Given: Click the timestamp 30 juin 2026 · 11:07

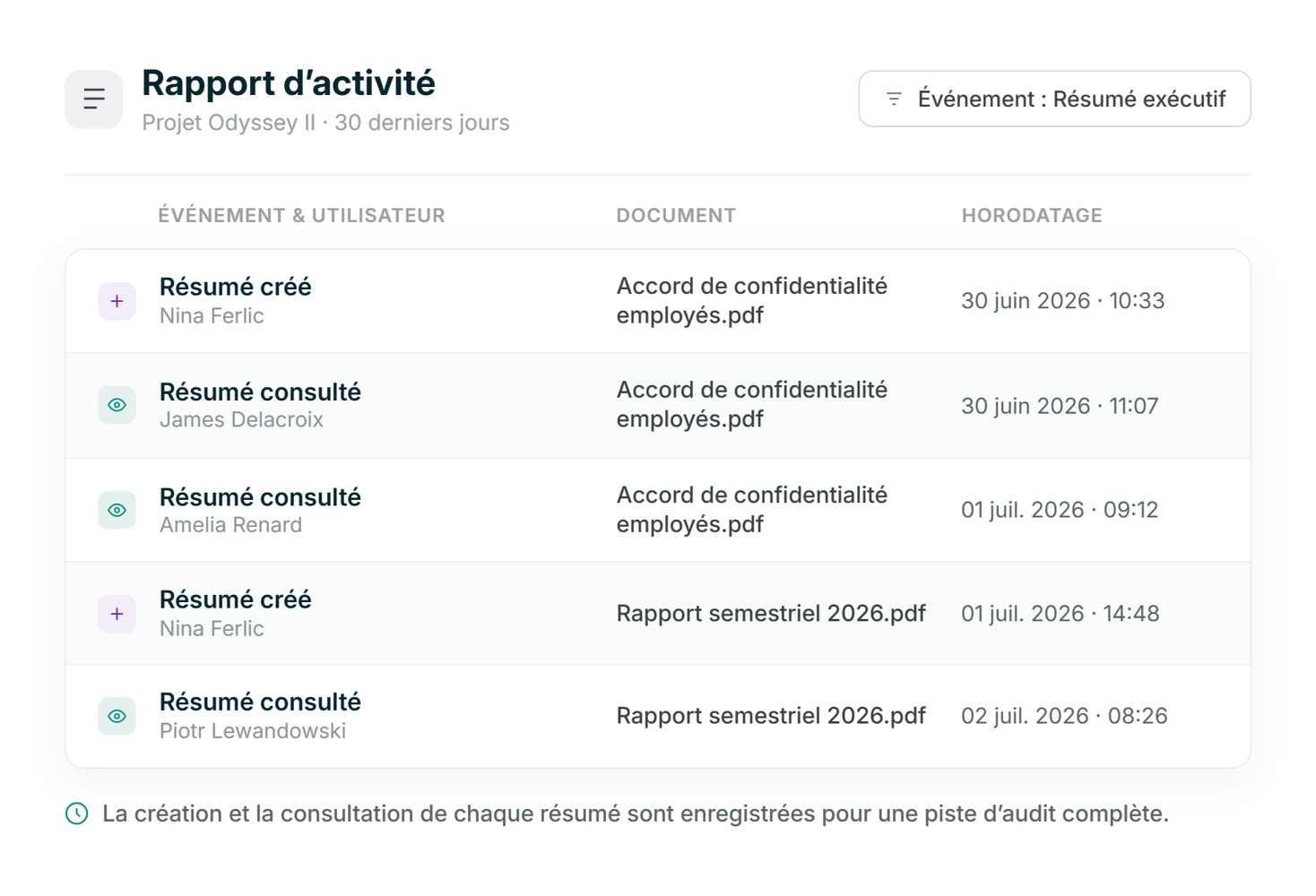Looking at the screenshot, I should (1060, 406).
